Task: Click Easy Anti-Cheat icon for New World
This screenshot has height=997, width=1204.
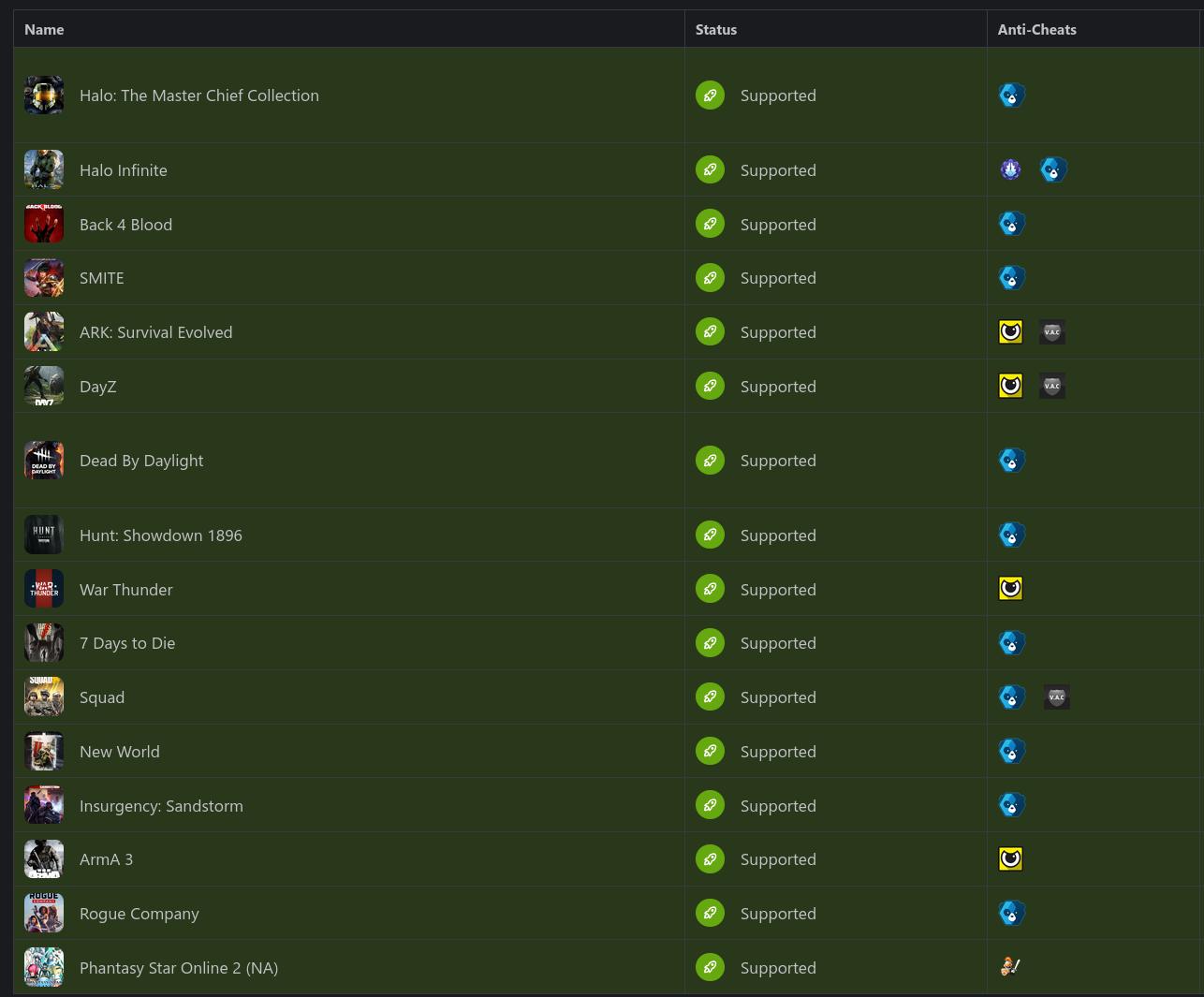Action: point(1011,752)
